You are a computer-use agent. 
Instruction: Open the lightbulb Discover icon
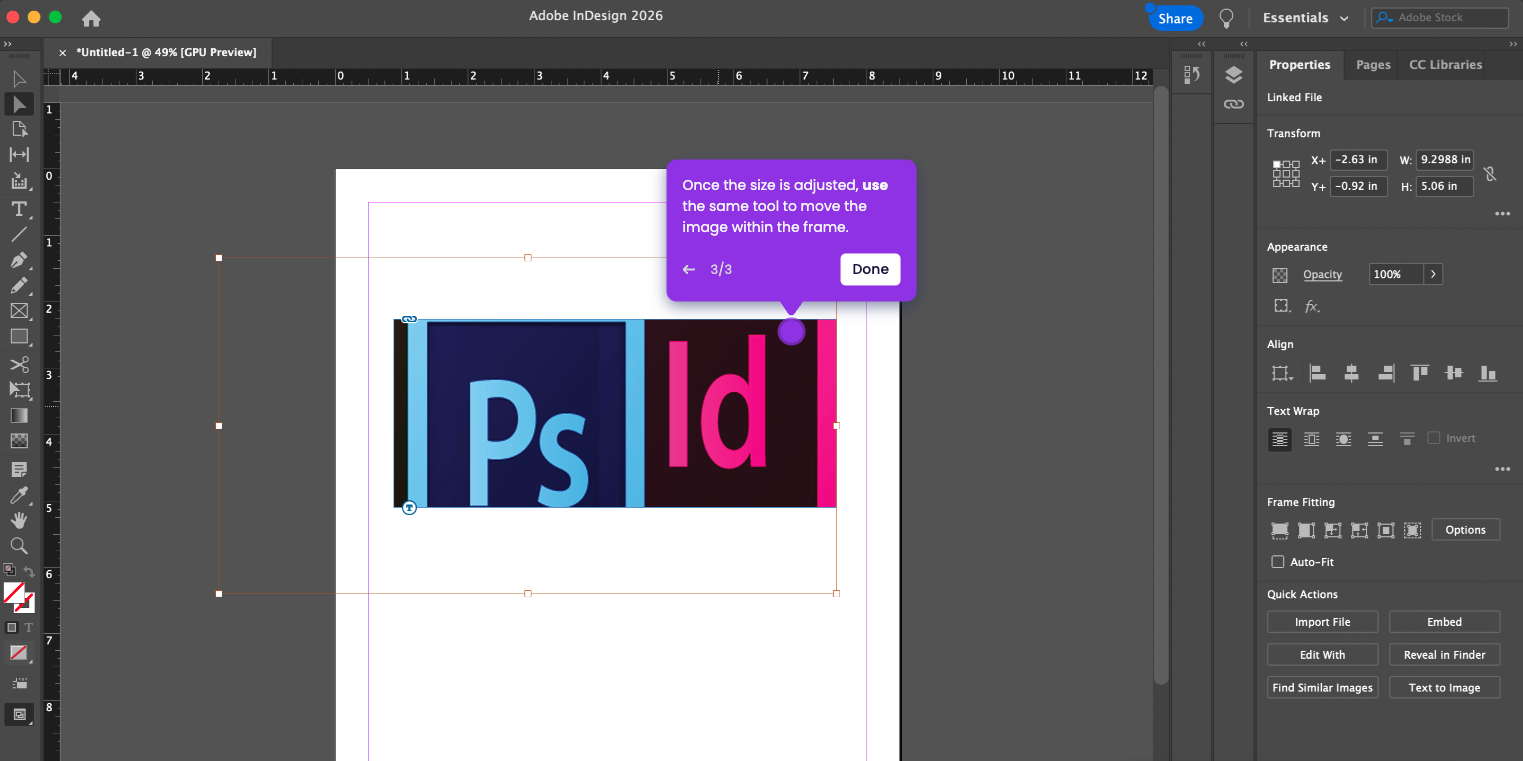(x=1226, y=18)
